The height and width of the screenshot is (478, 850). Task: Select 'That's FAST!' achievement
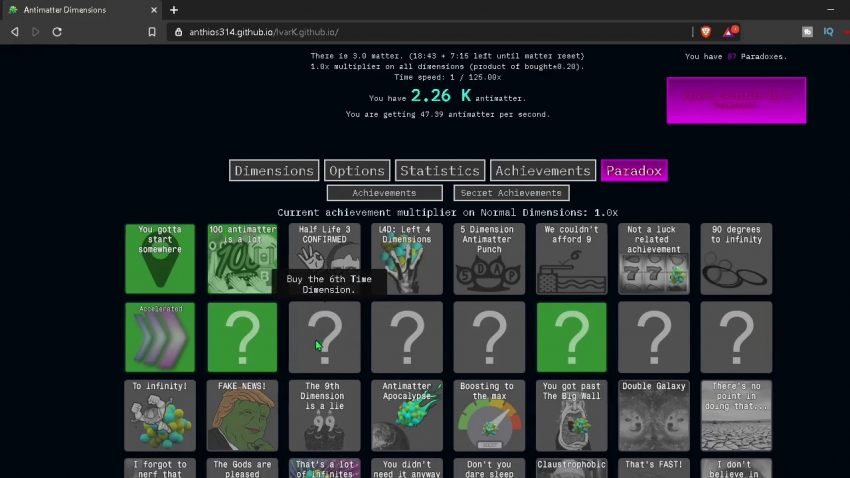coord(654,468)
